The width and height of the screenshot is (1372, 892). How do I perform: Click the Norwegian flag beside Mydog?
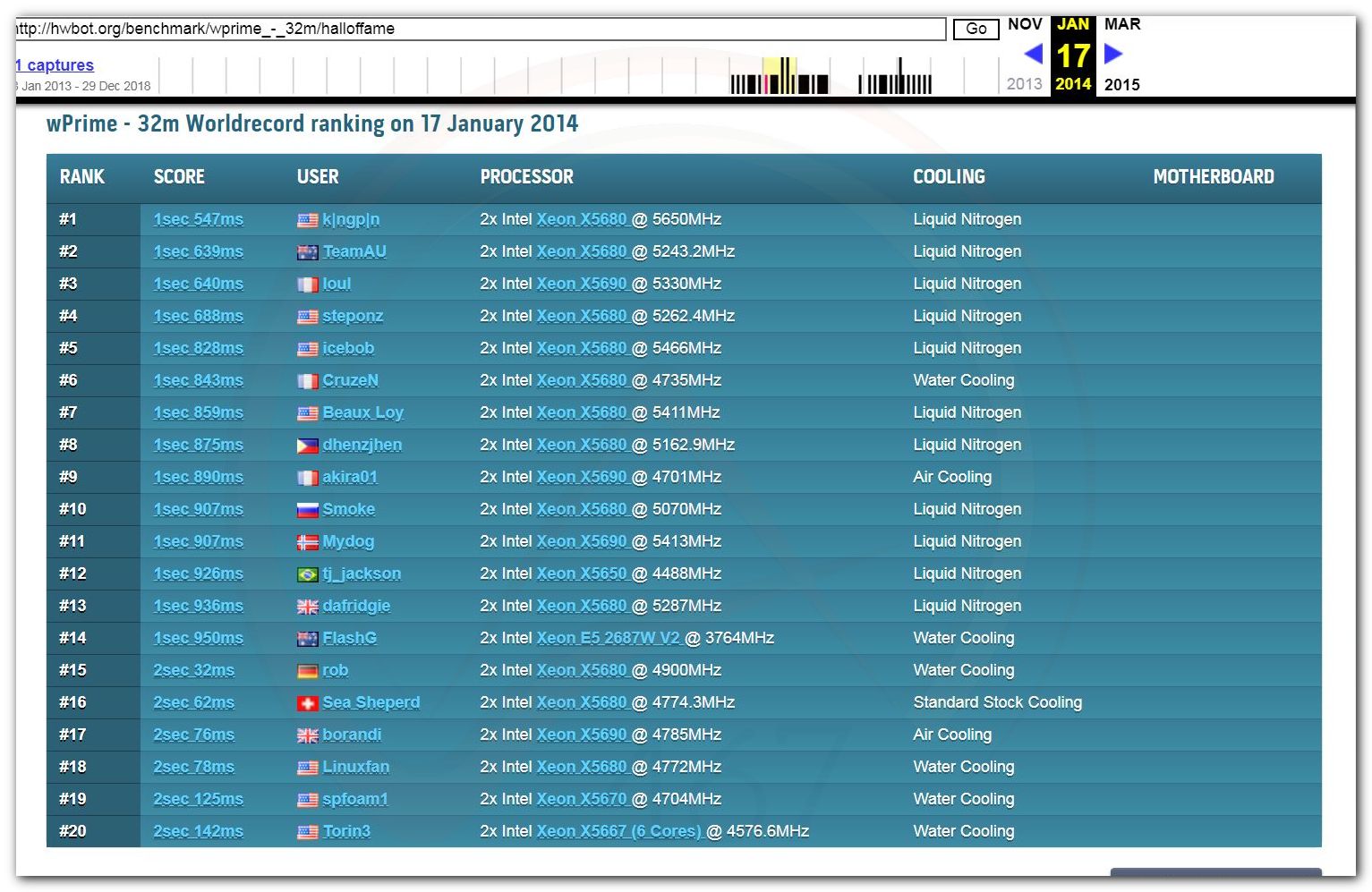[307, 542]
